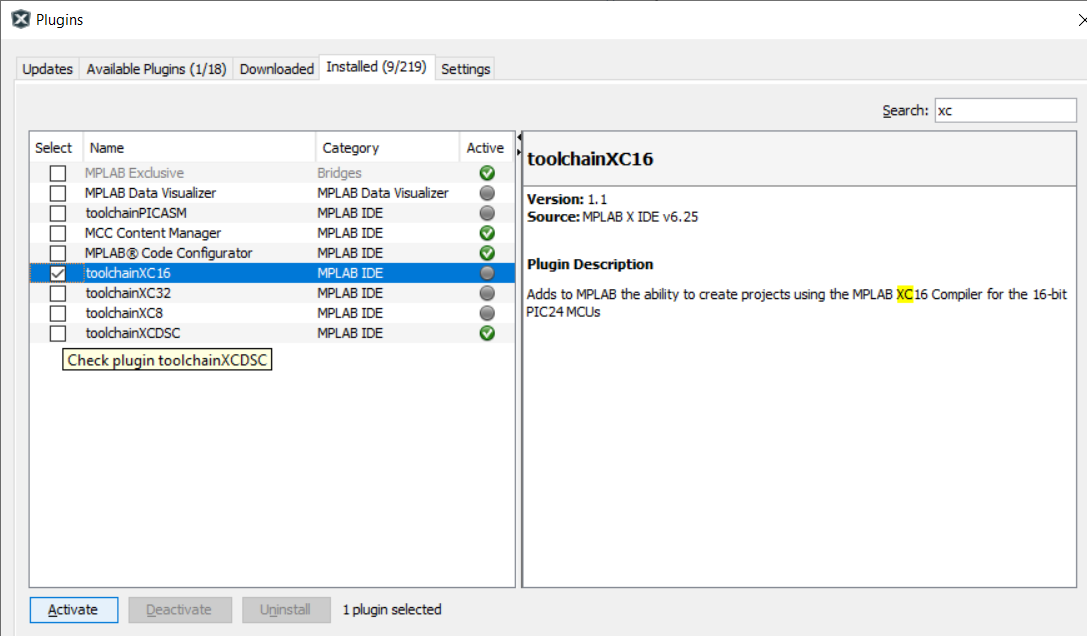1087x636 pixels.
Task: Click gray status icon for MPLAB Data Visualizer
Action: point(487,193)
